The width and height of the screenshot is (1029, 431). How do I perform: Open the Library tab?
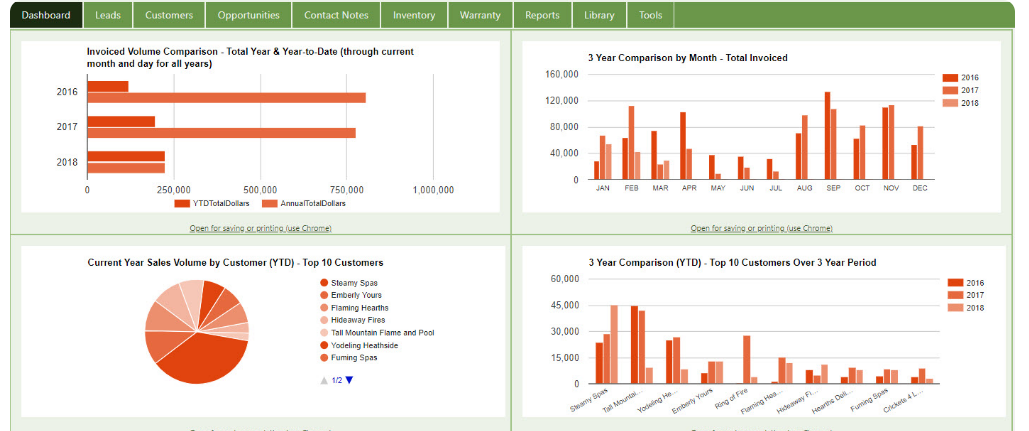[599, 15]
